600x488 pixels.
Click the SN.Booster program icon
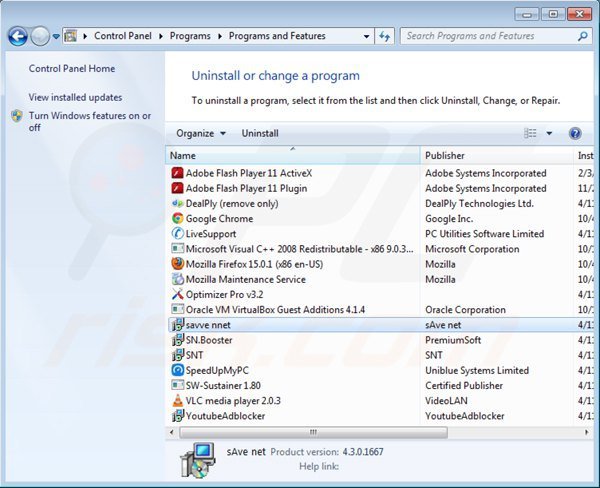tap(177, 340)
